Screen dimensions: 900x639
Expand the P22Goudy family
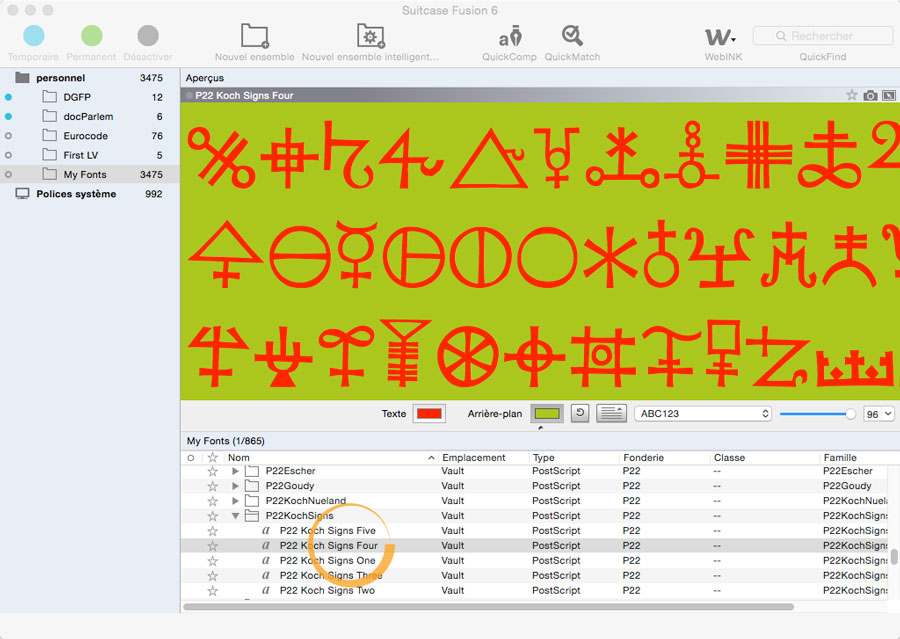tap(235, 486)
